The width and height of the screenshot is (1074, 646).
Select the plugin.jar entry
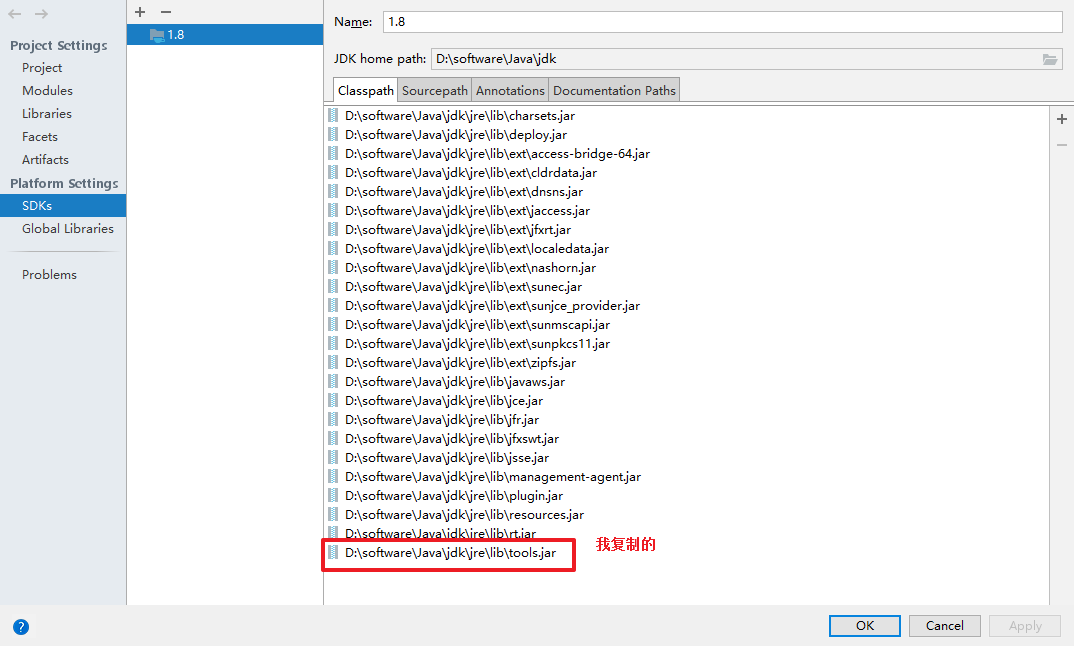click(454, 495)
